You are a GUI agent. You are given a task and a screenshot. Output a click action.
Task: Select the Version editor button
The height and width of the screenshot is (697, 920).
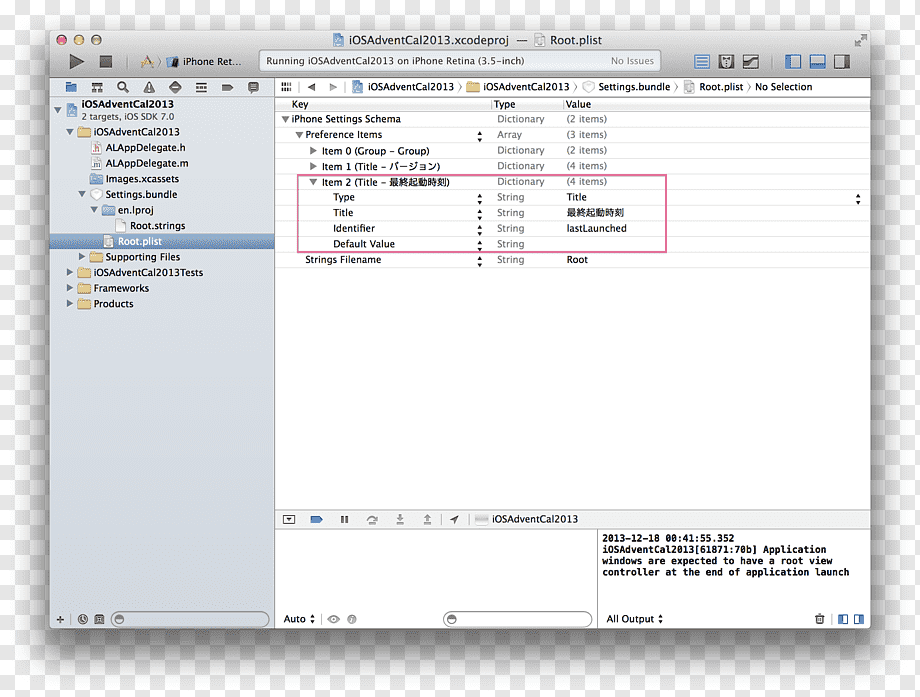click(x=751, y=62)
